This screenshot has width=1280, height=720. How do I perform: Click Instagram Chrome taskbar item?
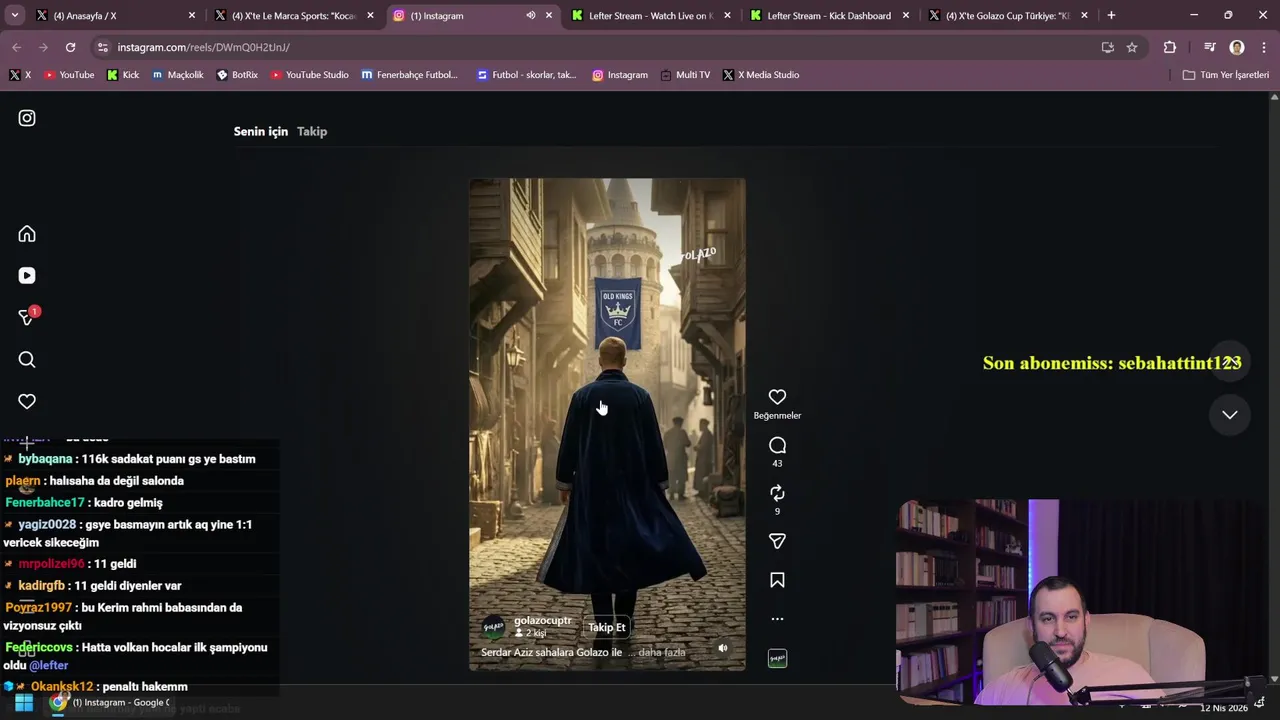[112, 703]
